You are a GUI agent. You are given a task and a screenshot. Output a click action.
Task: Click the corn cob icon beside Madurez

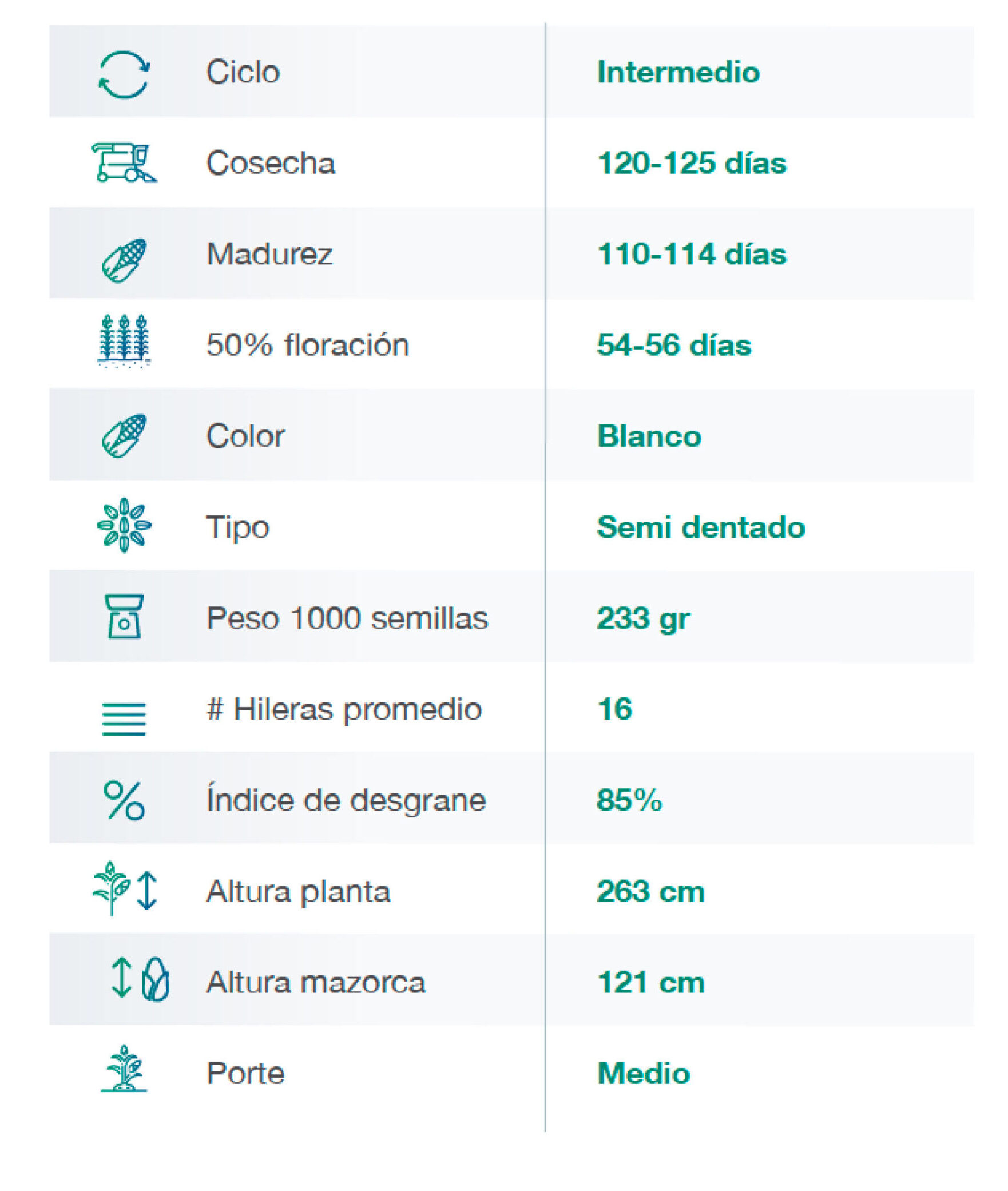tap(124, 260)
